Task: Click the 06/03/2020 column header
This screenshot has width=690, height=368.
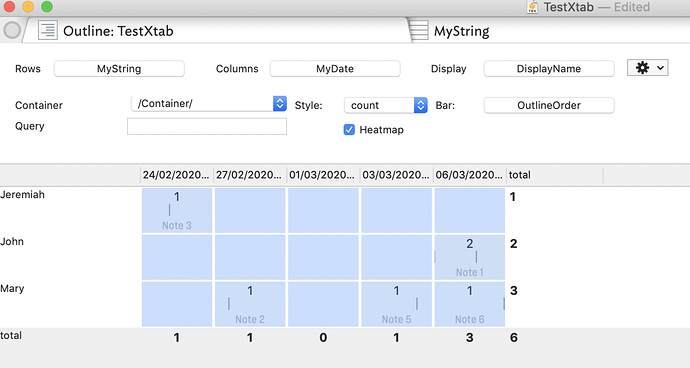Action: (x=469, y=175)
